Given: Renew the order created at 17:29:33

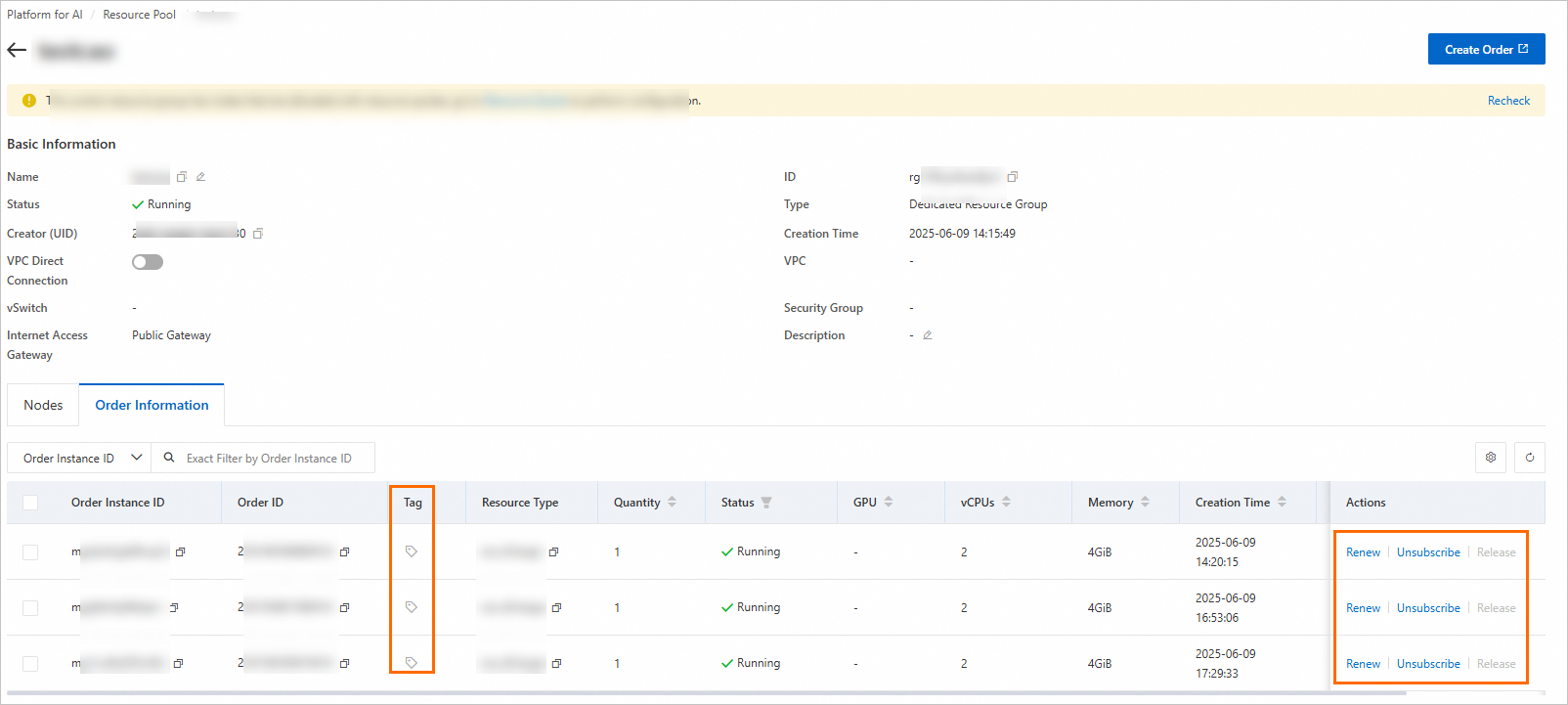Looking at the screenshot, I should pyautogui.click(x=1363, y=664).
